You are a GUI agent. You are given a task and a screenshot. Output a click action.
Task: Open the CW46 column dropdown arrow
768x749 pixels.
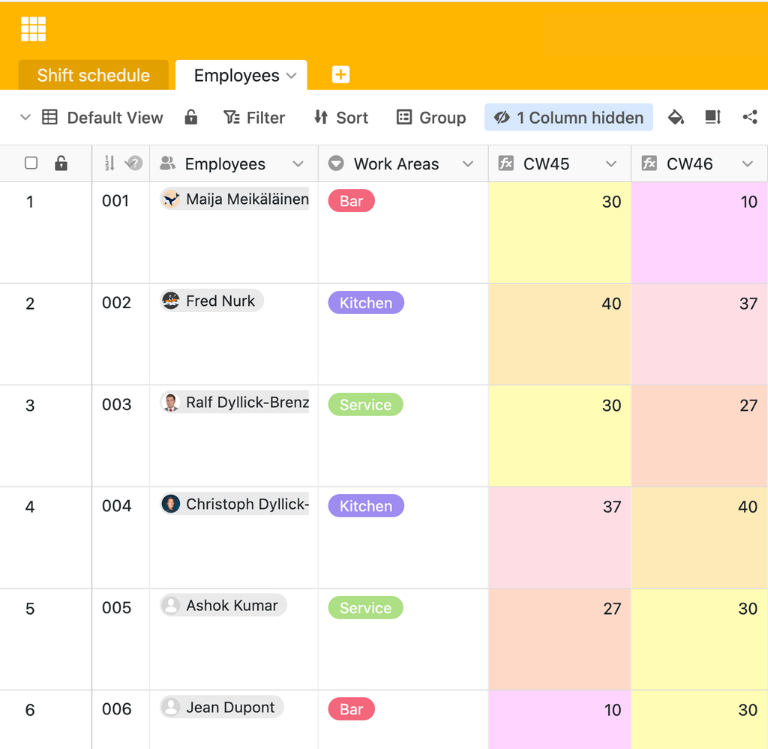[x=747, y=164]
